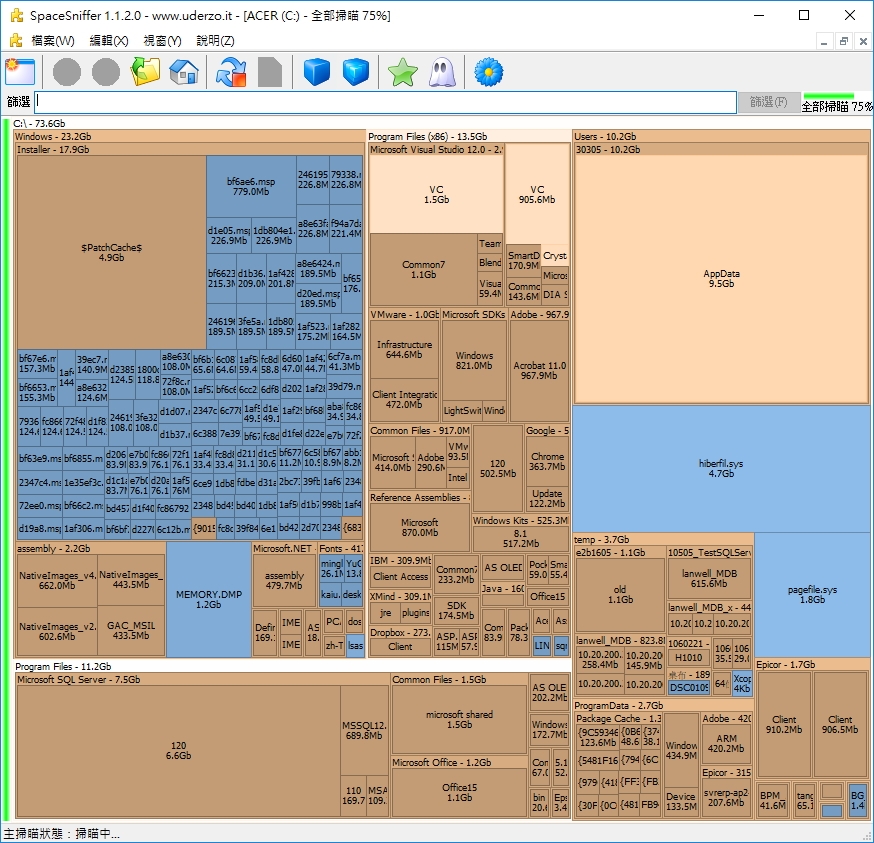Focus the 篩選 filter text field
This screenshot has height=843, width=874.
point(385,102)
